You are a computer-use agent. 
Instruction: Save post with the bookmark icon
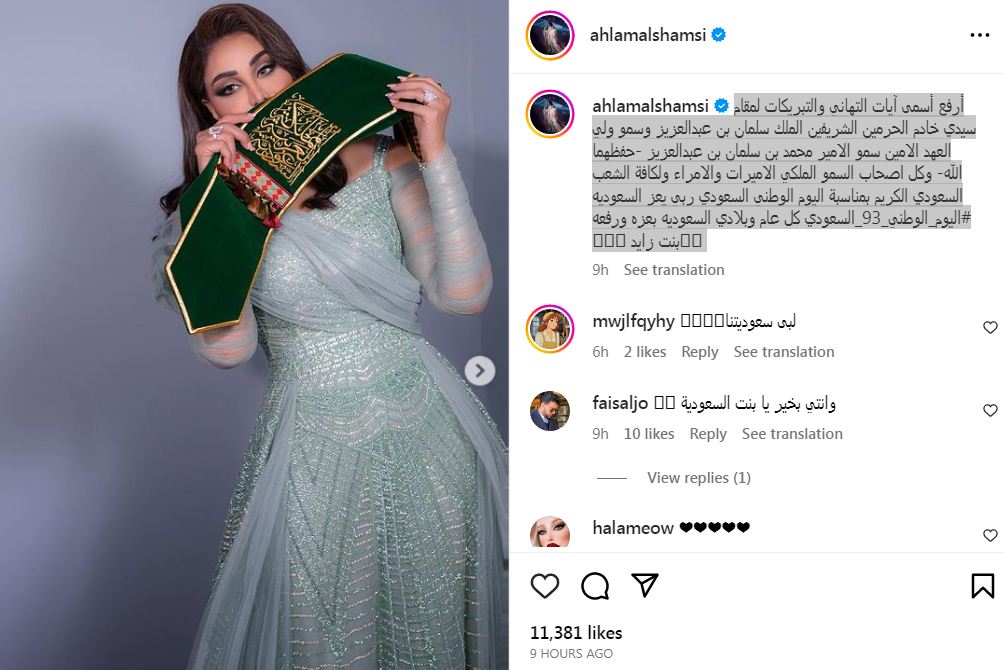click(983, 585)
